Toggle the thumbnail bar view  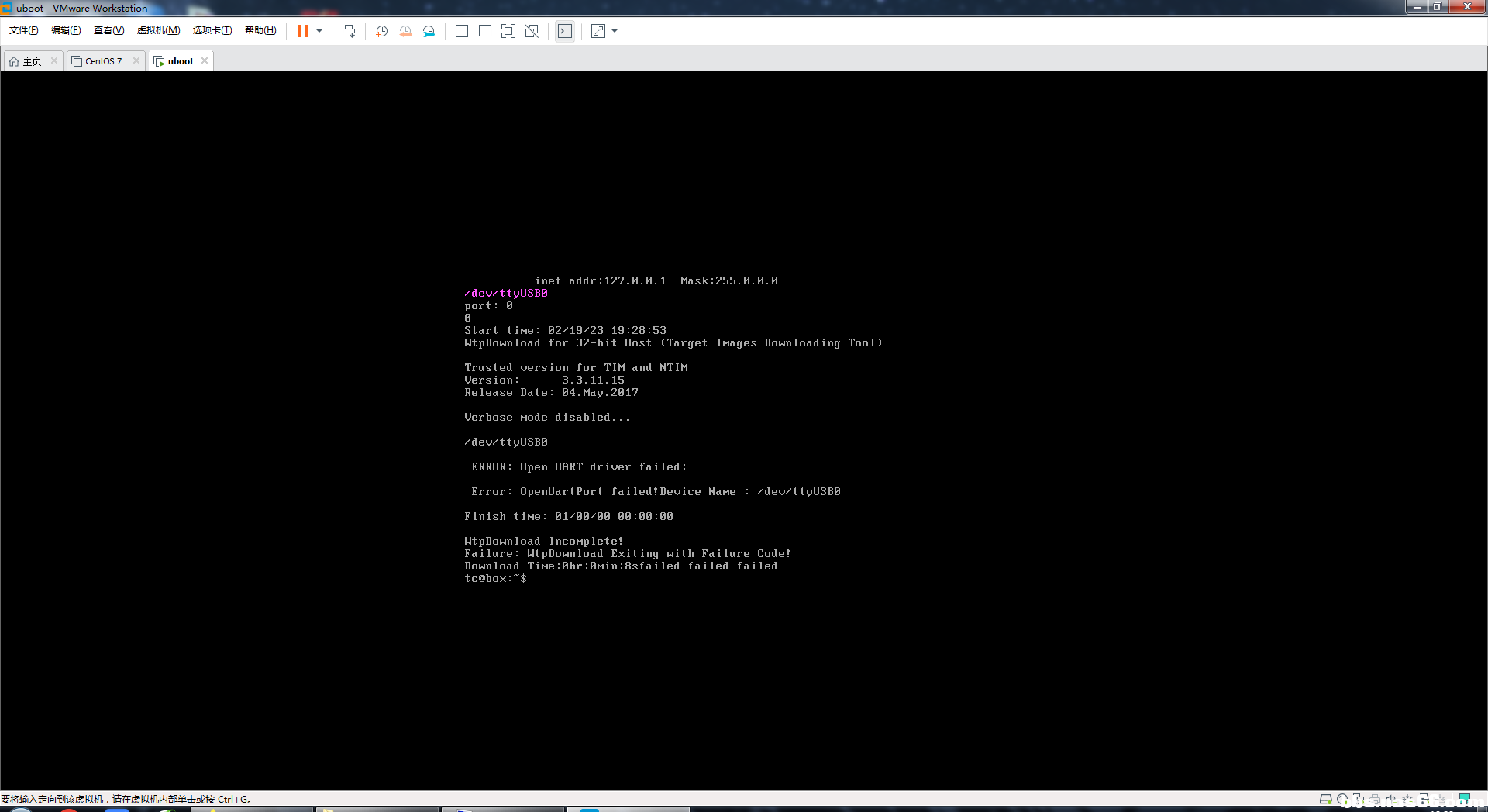pos(485,31)
